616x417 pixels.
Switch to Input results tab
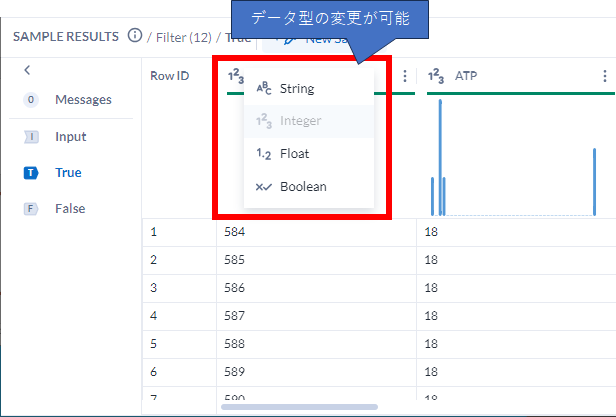tap(70, 136)
